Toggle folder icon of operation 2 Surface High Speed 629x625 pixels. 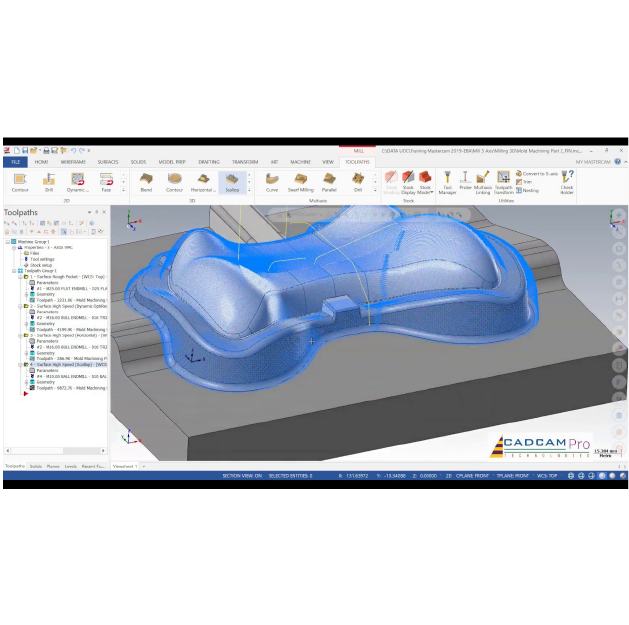click(x=26, y=306)
